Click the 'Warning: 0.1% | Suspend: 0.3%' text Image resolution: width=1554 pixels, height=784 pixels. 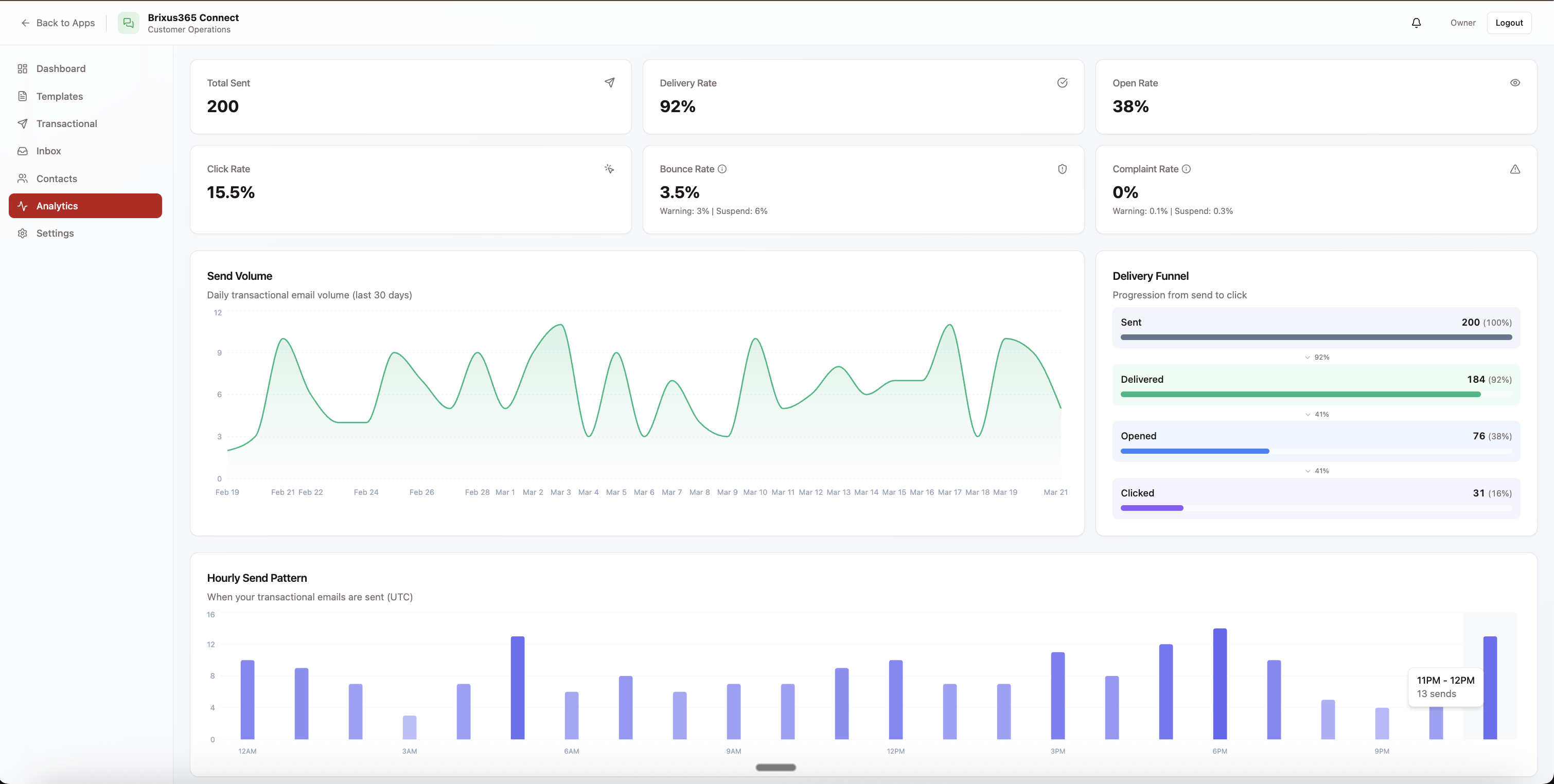coord(1172,211)
